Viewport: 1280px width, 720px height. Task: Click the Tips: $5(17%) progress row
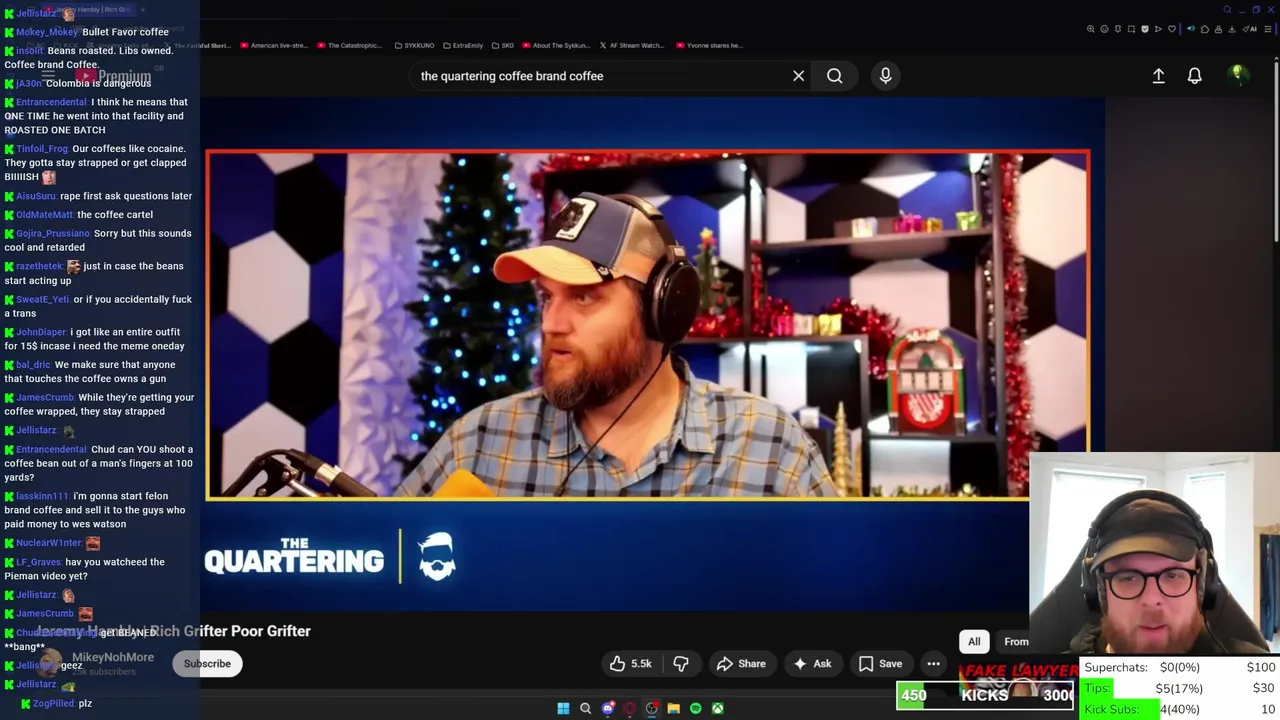point(1180,688)
